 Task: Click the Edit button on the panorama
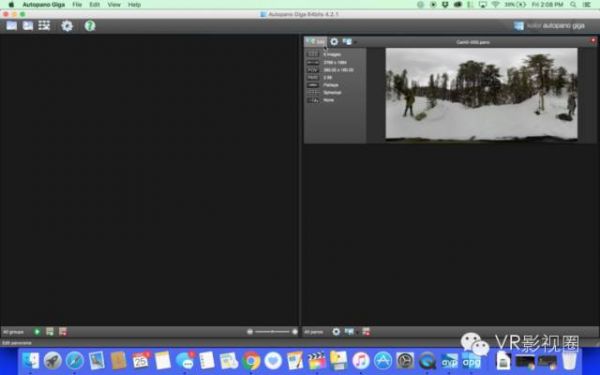(x=316, y=42)
